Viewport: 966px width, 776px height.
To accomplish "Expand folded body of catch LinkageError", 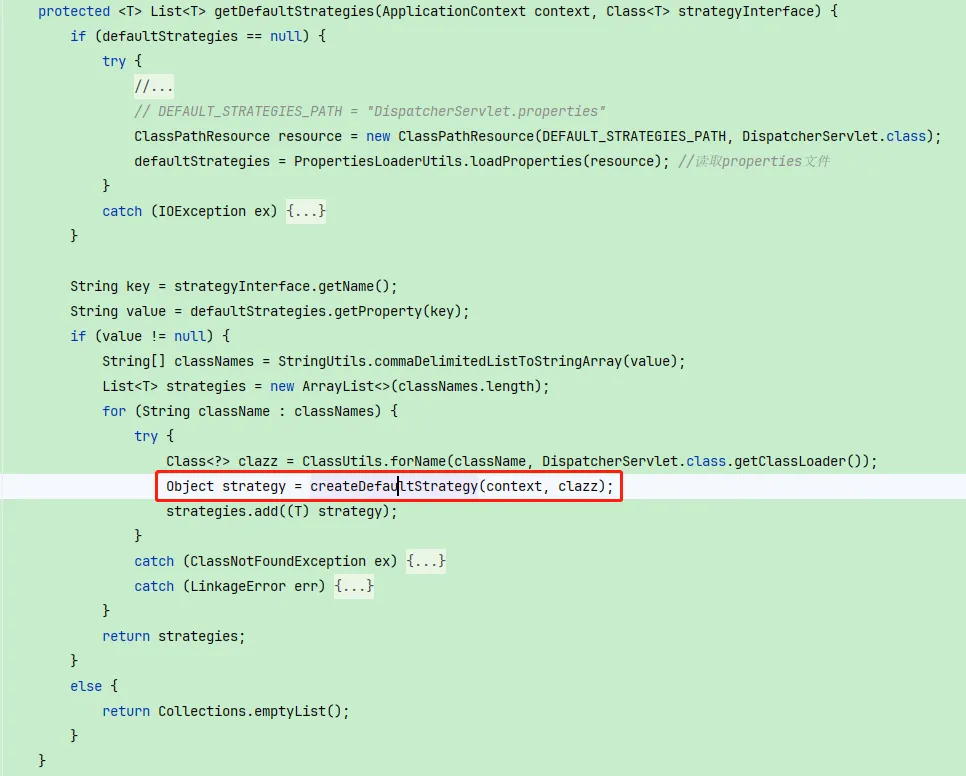I will tap(354, 586).
